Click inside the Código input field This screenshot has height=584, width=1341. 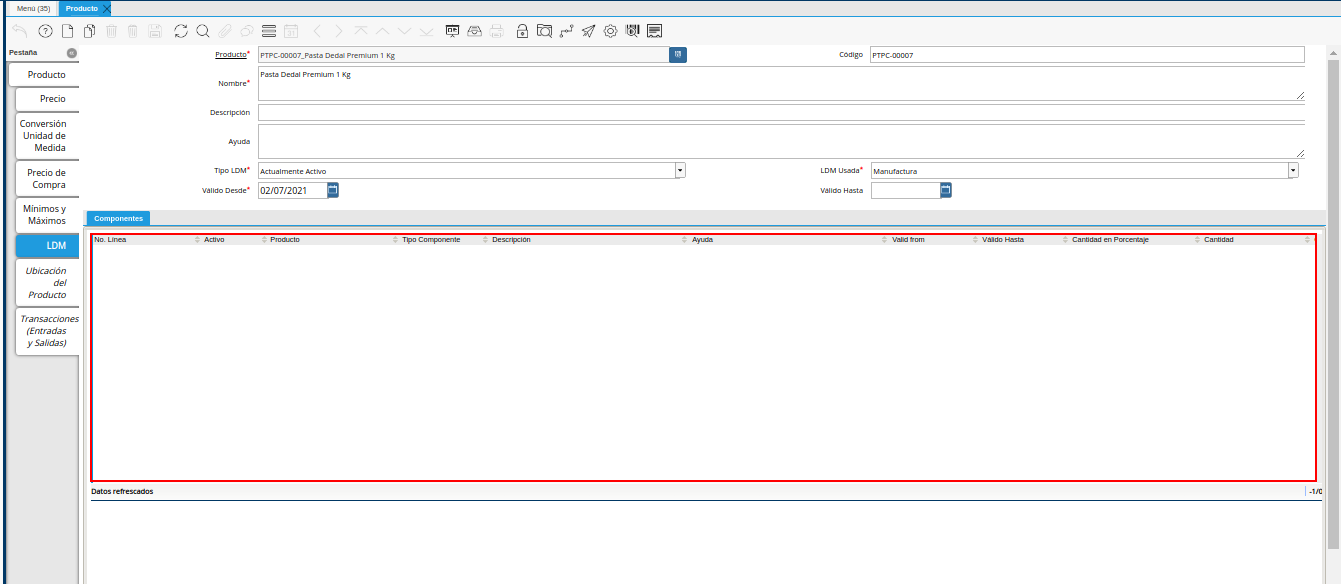point(1087,55)
